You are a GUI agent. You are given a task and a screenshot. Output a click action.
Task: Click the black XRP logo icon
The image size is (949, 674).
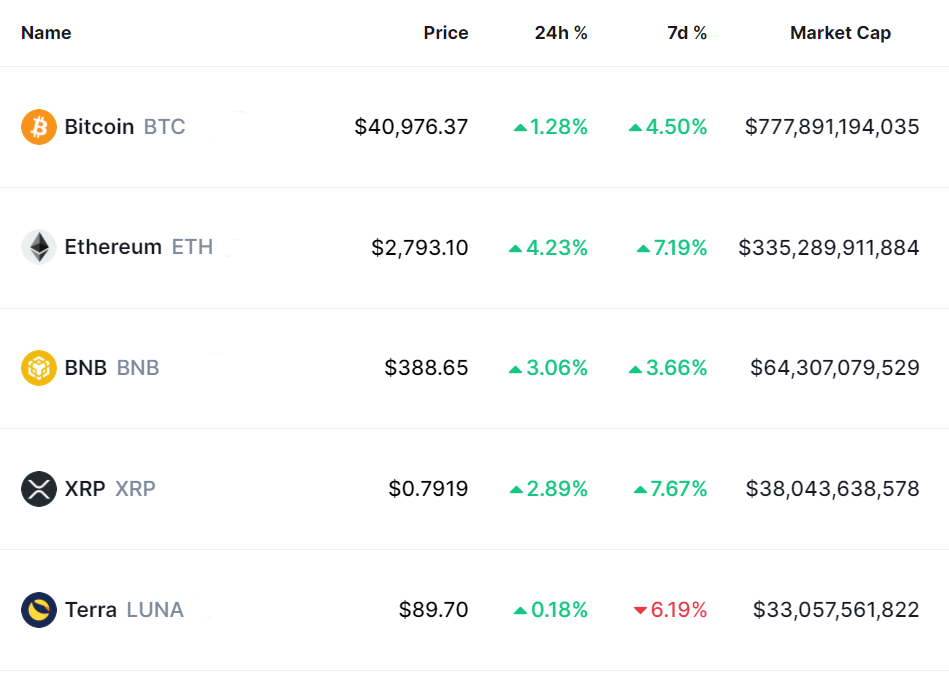(39, 489)
